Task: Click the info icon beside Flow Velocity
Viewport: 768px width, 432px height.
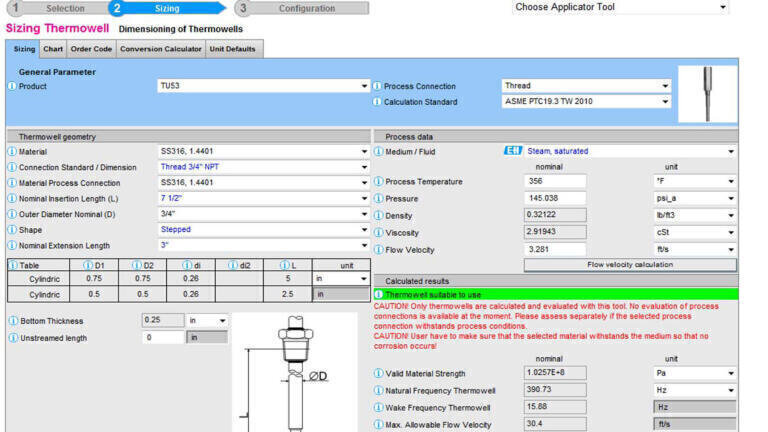Action: (379, 250)
